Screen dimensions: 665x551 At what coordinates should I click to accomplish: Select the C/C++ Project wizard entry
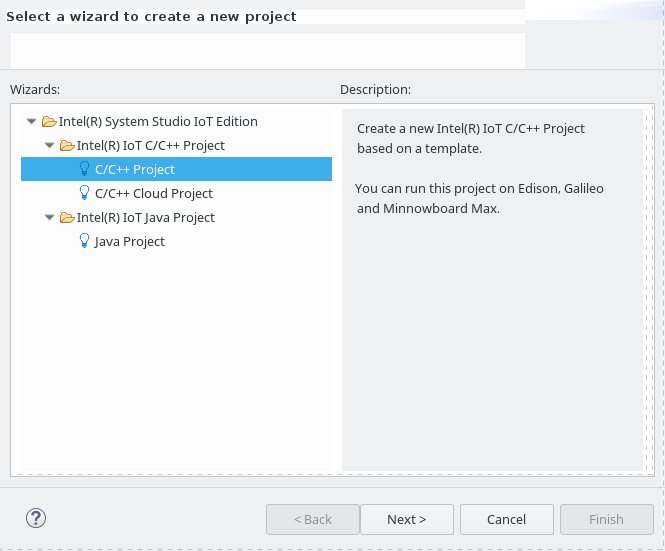click(x=176, y=169)
